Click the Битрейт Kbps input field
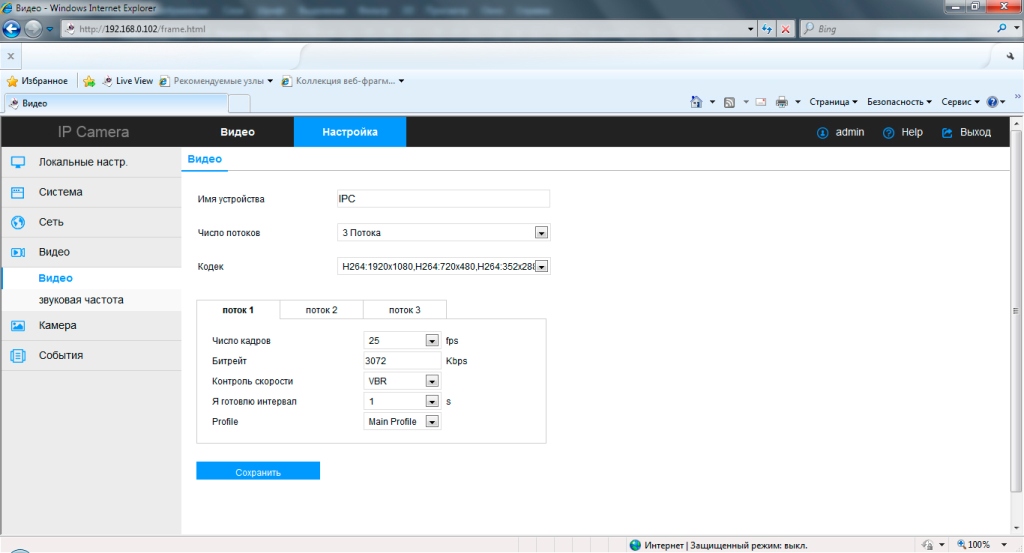1024x553 pixels. (x=402, y=360)
